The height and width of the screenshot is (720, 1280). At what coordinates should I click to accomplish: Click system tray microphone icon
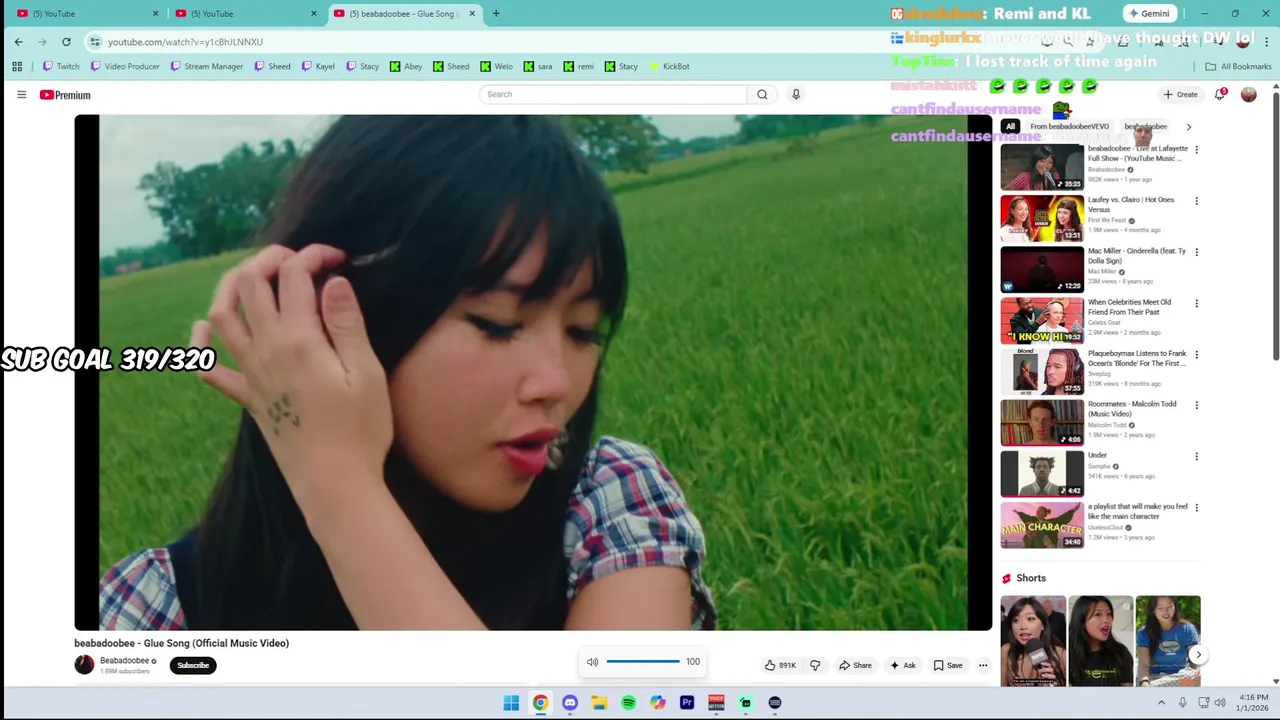pos(1183,703)
